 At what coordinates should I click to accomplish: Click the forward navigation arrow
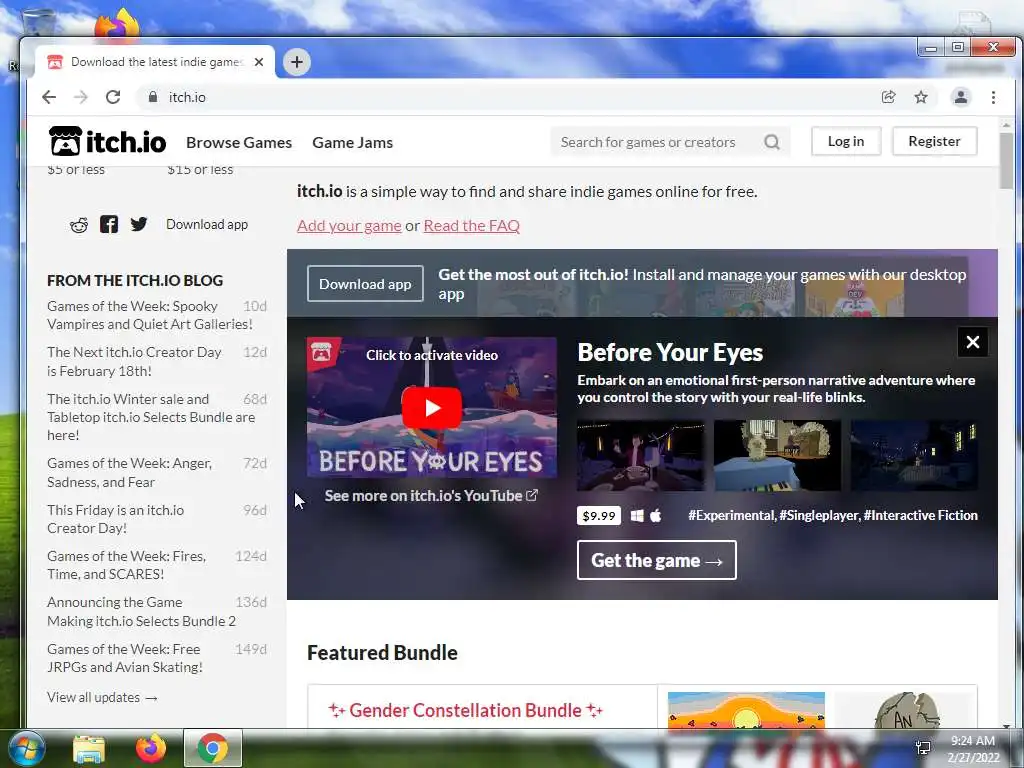coord(80,97)
